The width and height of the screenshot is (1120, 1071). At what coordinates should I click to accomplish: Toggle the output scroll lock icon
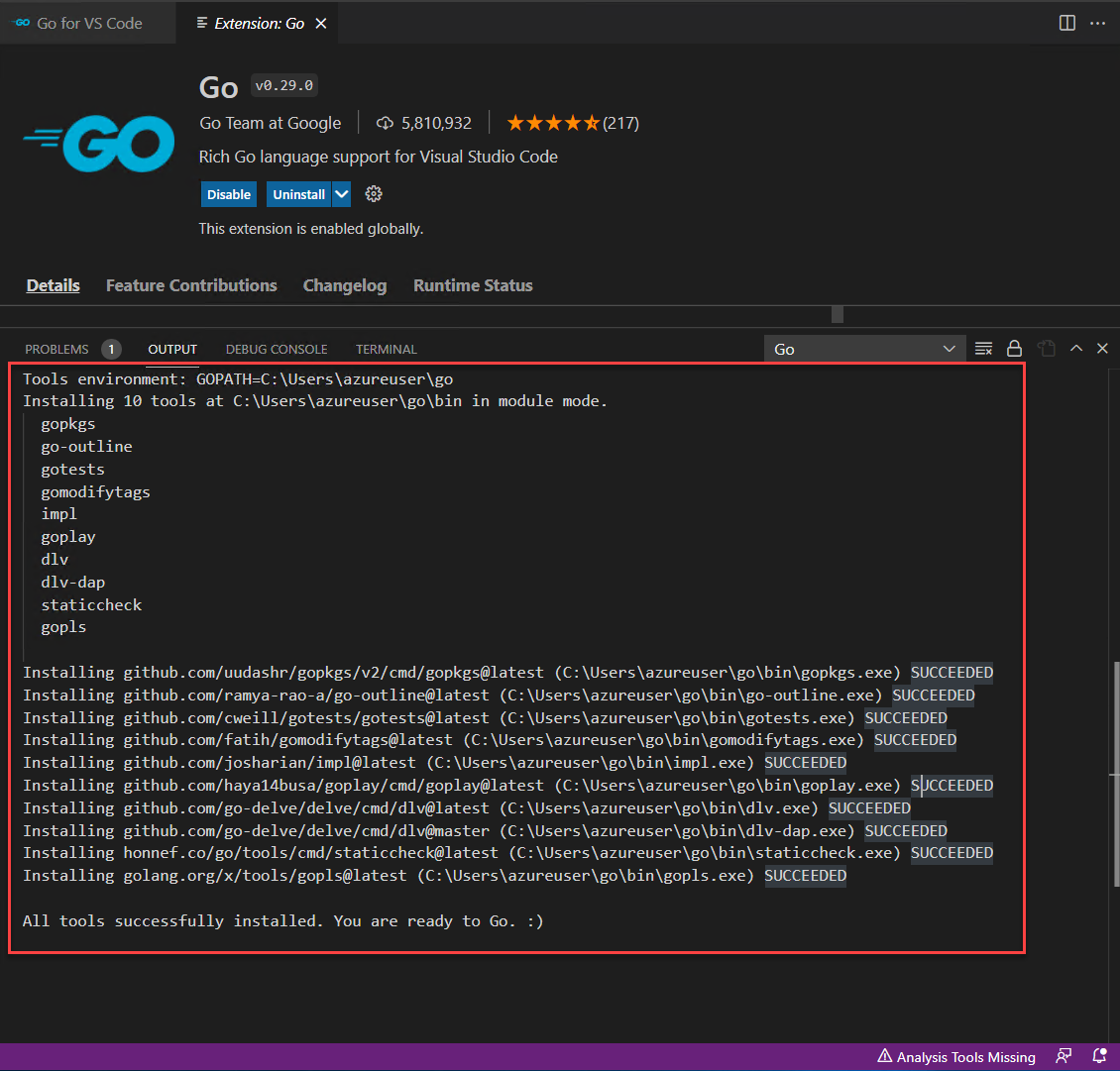[x=1014, y=349]
